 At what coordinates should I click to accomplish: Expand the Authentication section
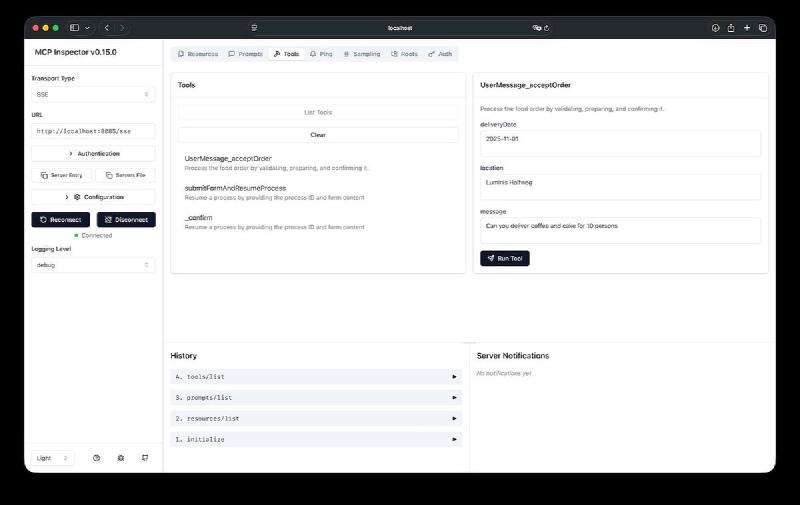(93, 154)
